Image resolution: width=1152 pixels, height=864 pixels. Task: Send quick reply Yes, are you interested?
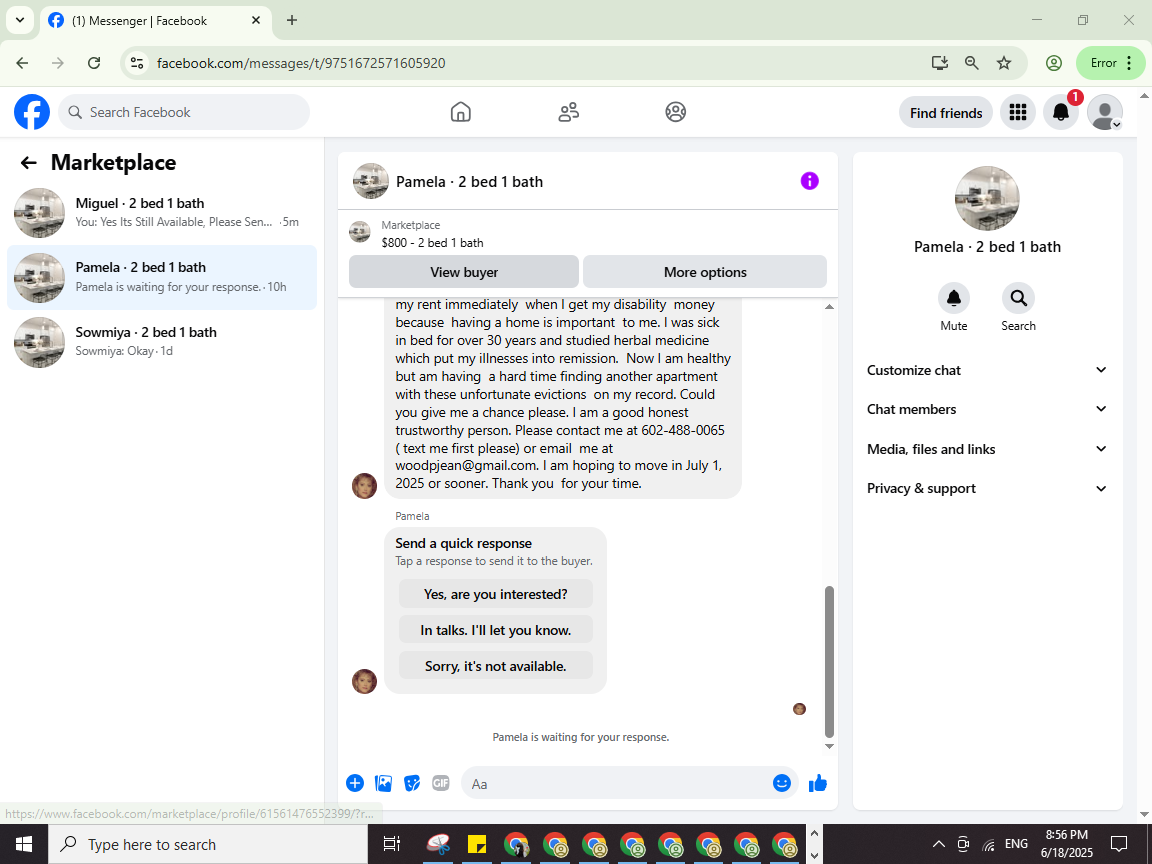495,594
